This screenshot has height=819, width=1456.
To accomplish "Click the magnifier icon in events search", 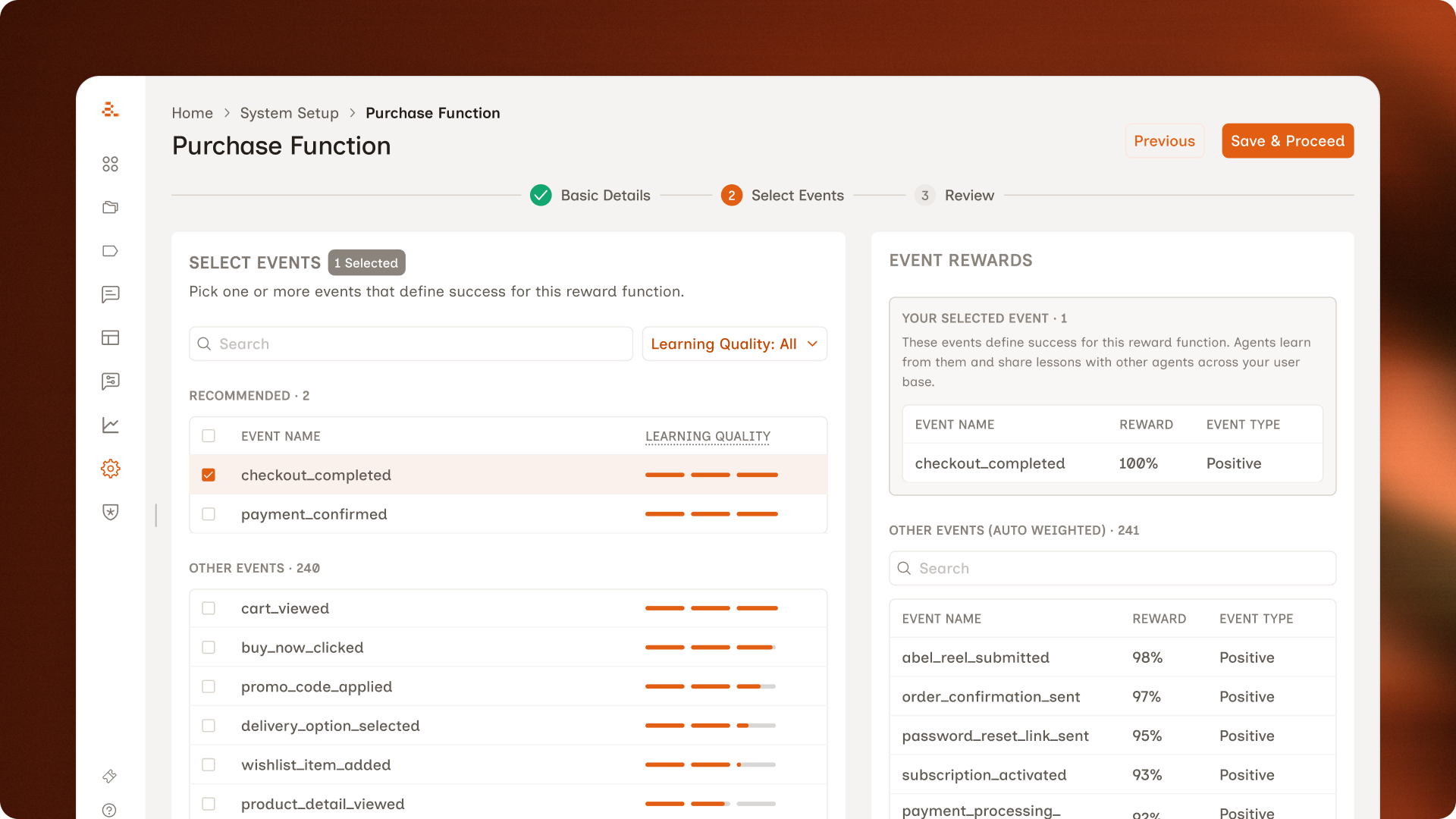I will point(204,344).
